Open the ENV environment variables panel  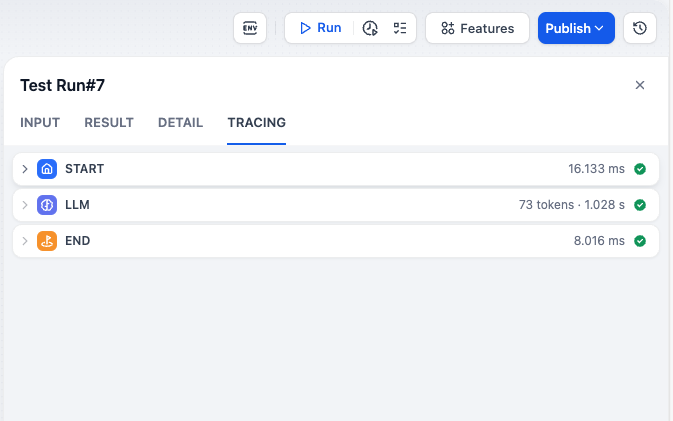[250, 28]
